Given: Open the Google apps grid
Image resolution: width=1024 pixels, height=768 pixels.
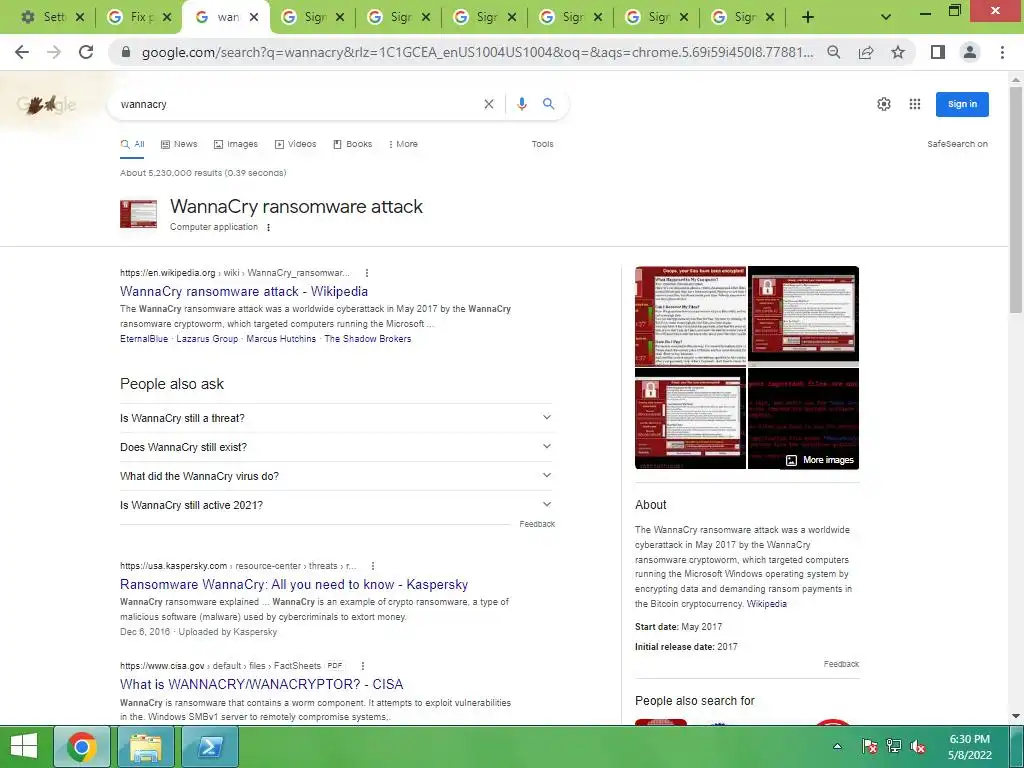Looking at the screenshot, I should click(x=915, y=104).
